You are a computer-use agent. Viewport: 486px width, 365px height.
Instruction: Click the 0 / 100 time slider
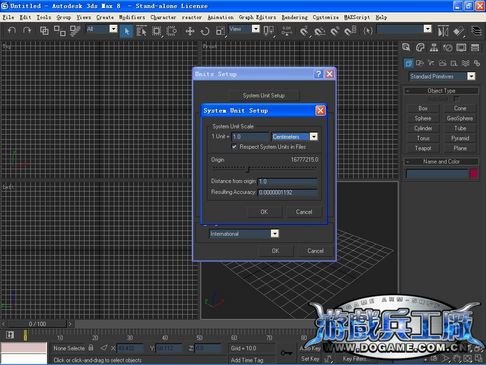[x=37, y=324]
